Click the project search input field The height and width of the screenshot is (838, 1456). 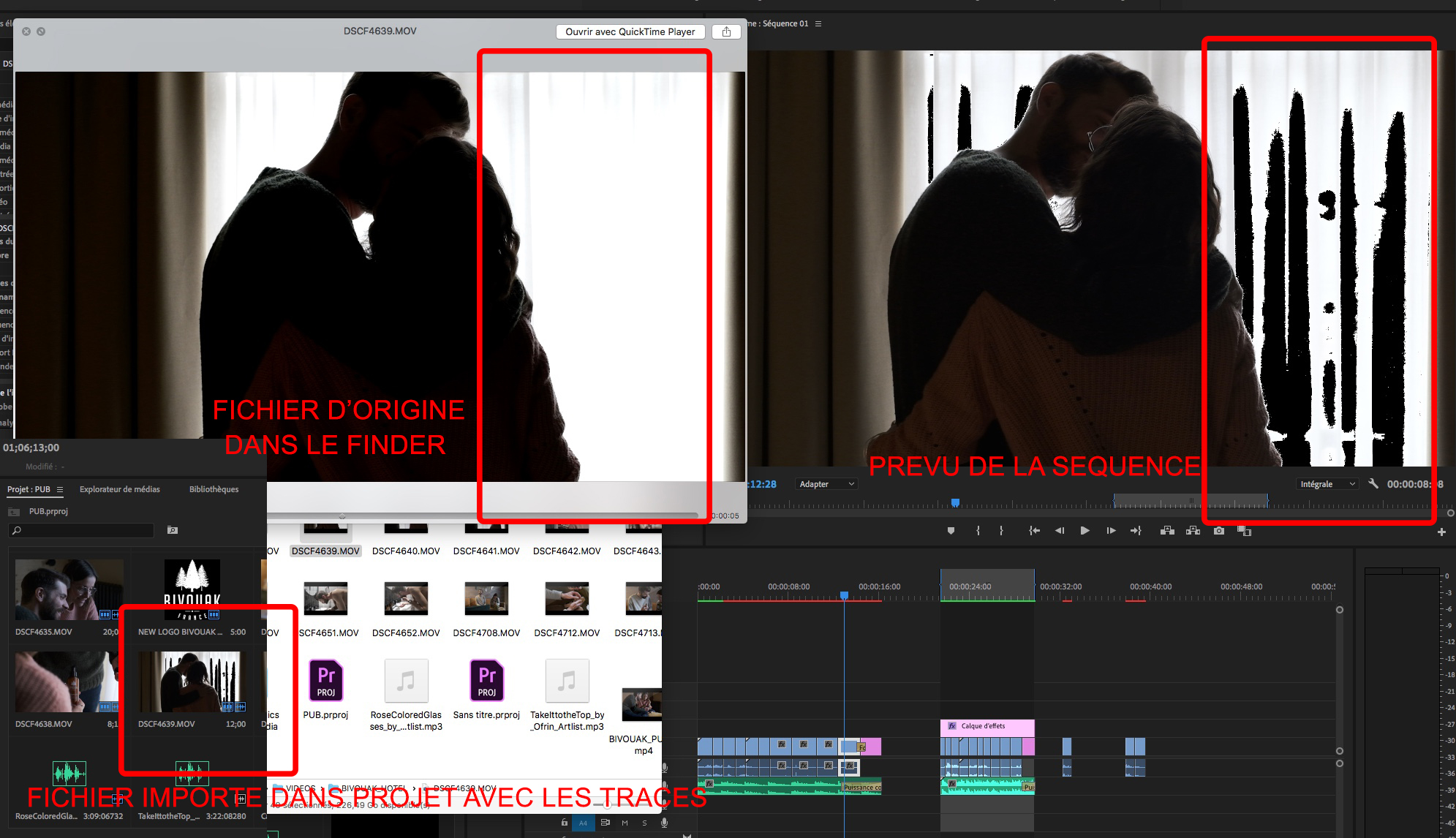[x=81, y=530]
